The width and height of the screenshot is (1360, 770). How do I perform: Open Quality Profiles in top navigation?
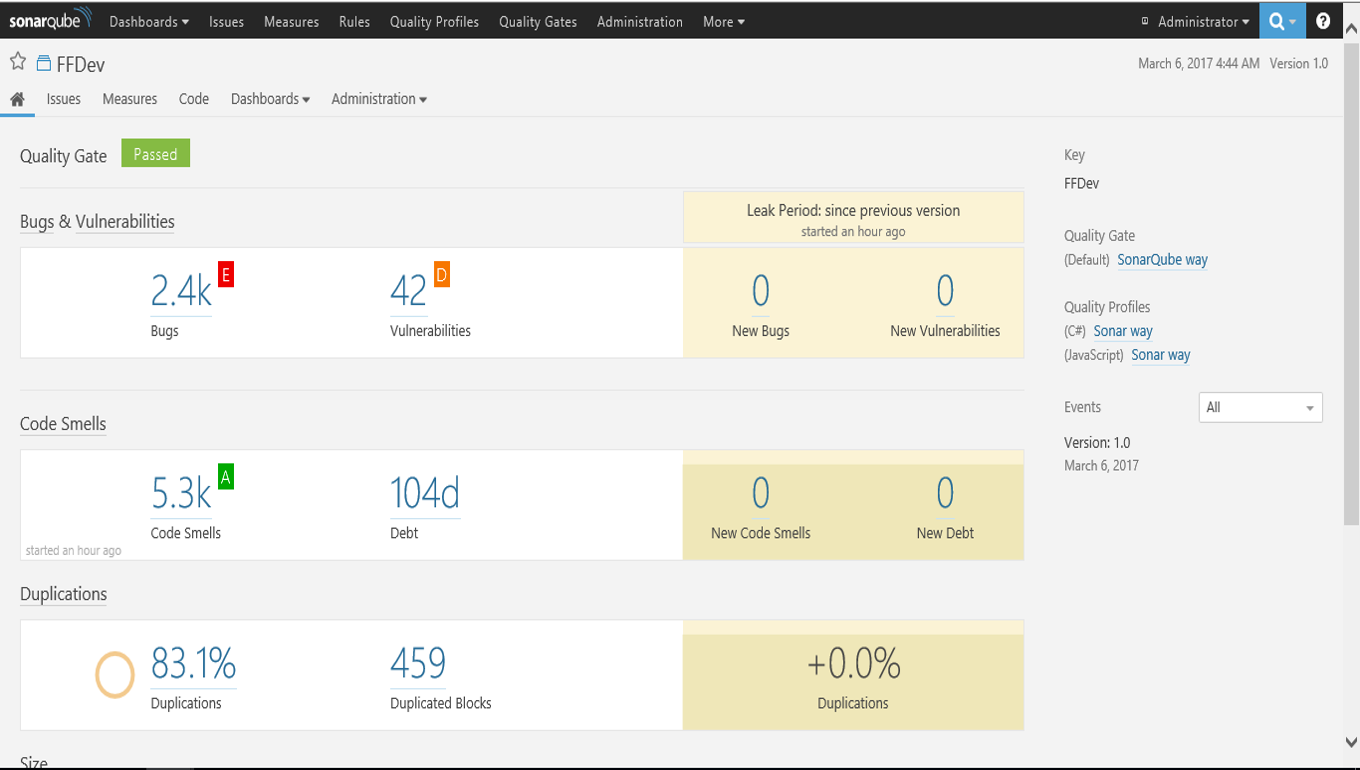click(x=434, y=22)
